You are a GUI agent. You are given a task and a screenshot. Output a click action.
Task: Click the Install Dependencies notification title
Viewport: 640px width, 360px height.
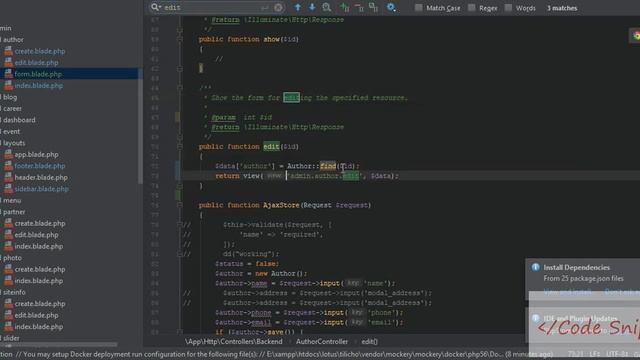click(x=576, y=267)
